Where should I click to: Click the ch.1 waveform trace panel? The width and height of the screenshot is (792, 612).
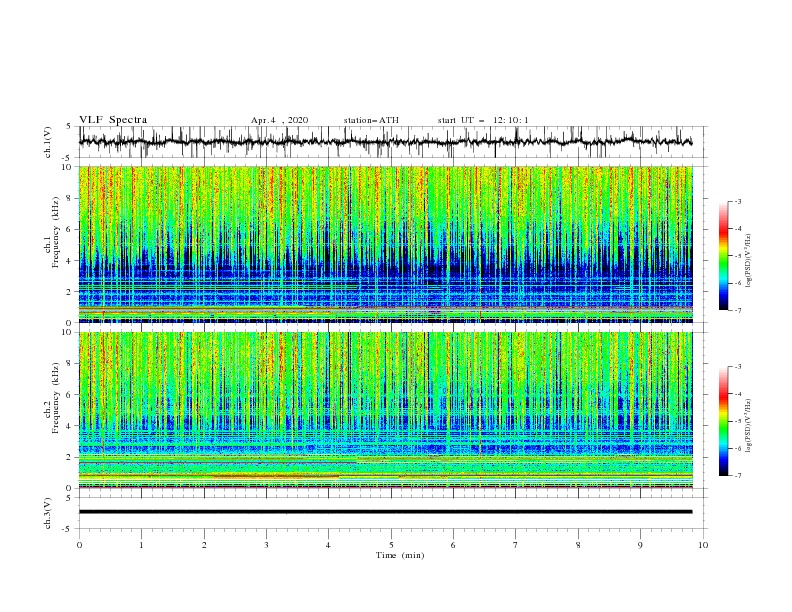tap(393, 142)
